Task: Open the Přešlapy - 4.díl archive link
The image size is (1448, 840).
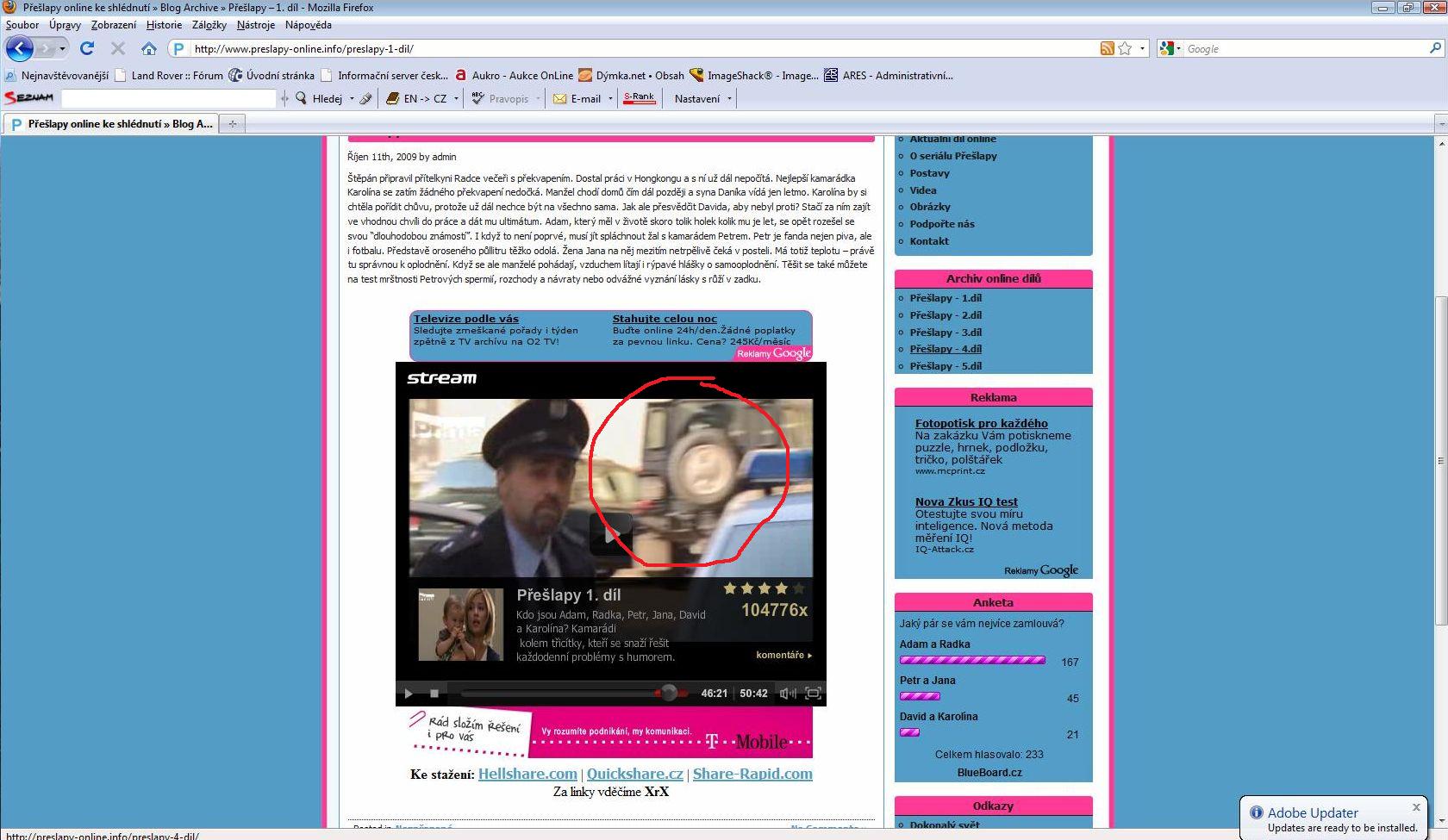Action: point(946,349)
